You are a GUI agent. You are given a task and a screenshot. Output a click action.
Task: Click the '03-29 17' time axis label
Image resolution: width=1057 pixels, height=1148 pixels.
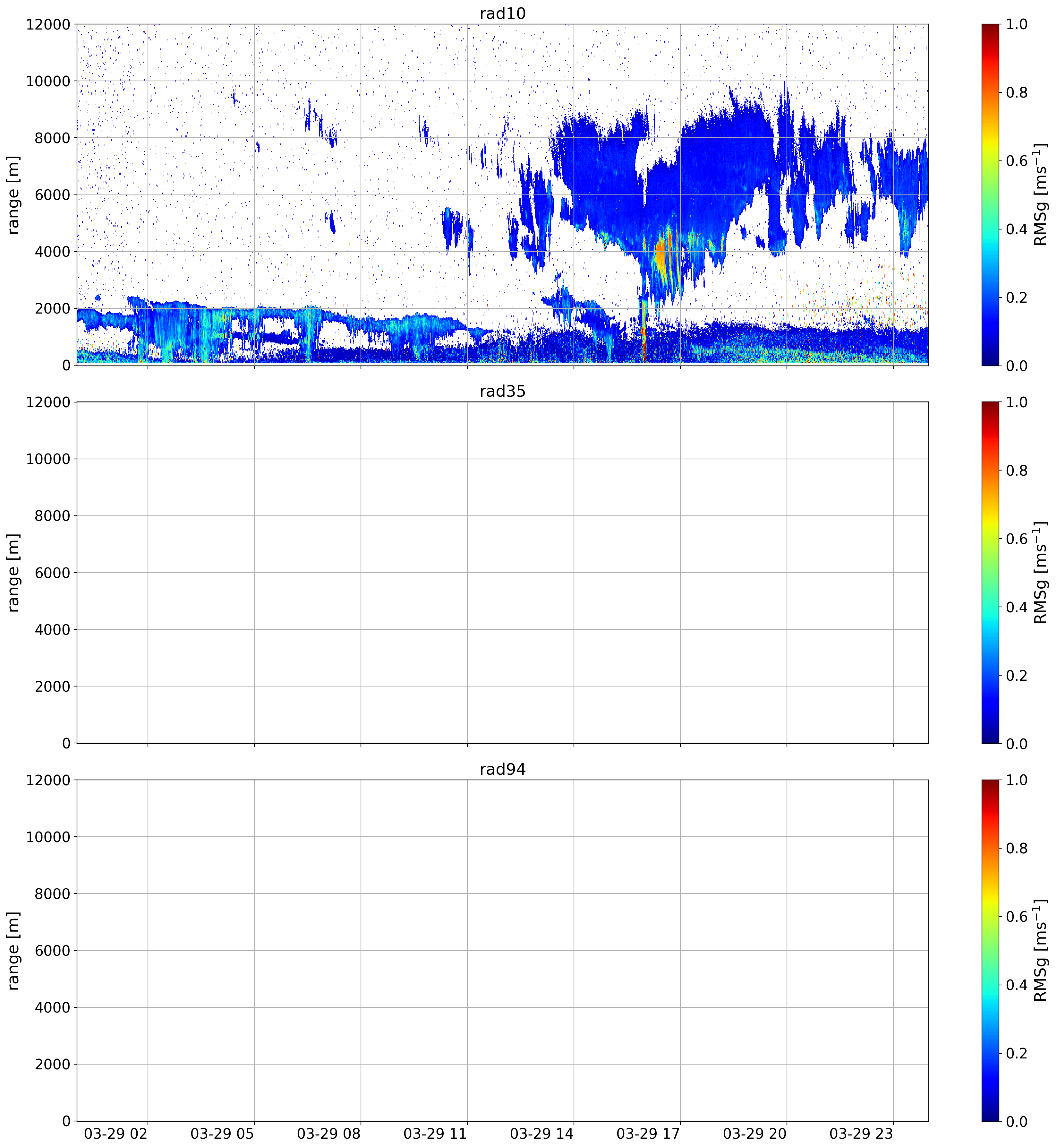(648, 1134)
